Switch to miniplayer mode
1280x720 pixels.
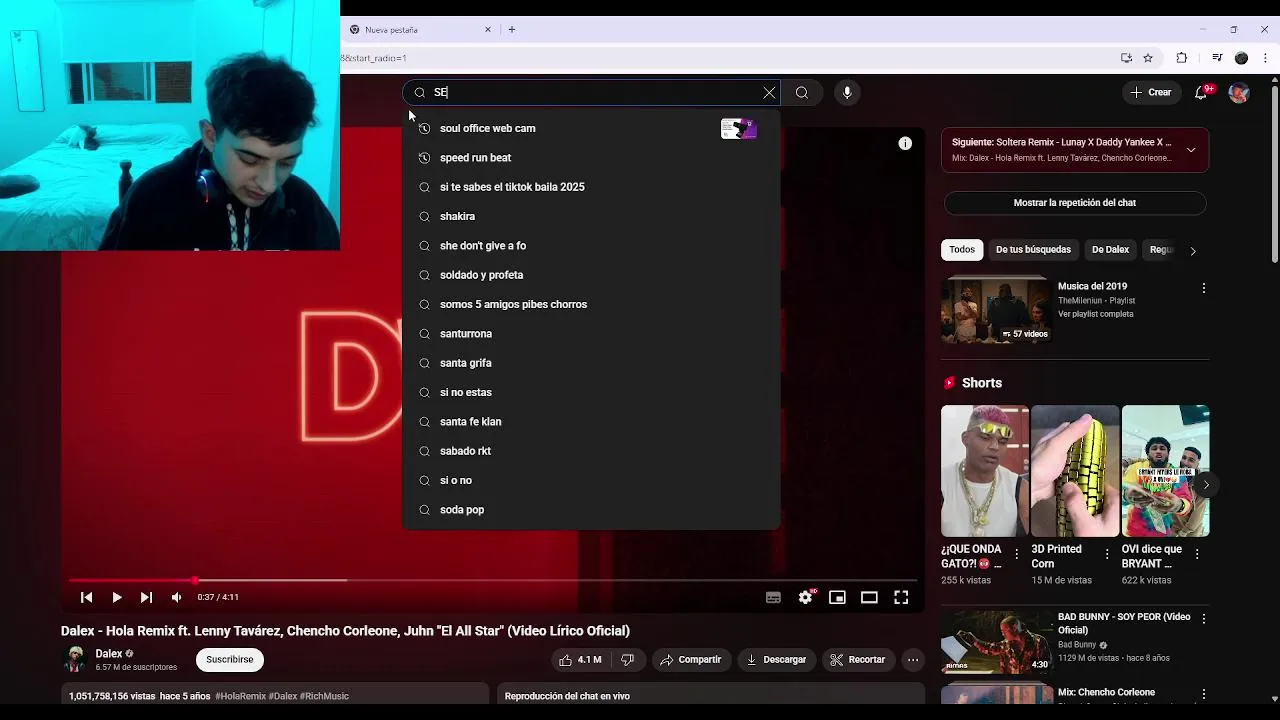(837, 597)
